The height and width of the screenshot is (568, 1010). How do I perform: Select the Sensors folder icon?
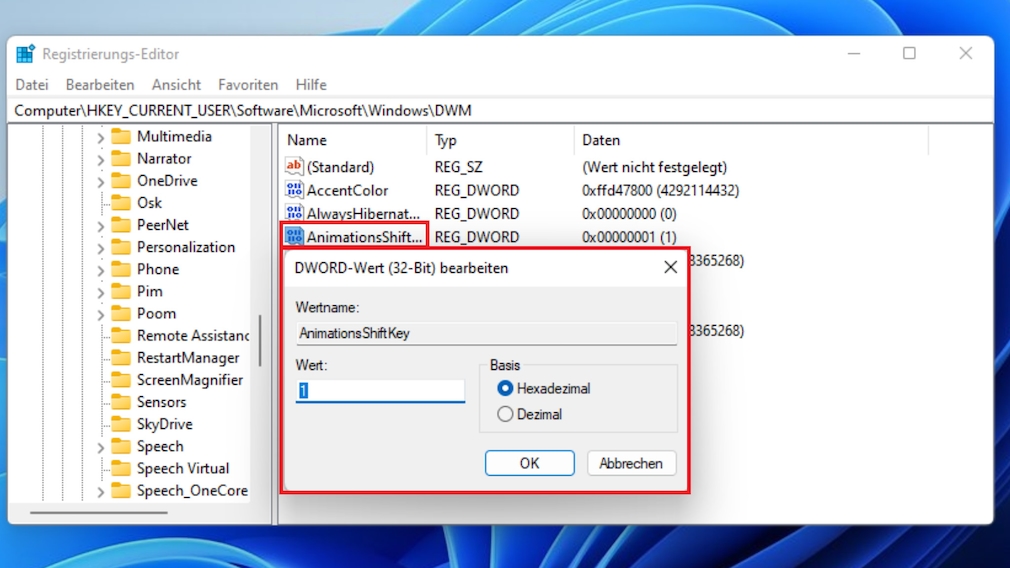tap(120, 402)
